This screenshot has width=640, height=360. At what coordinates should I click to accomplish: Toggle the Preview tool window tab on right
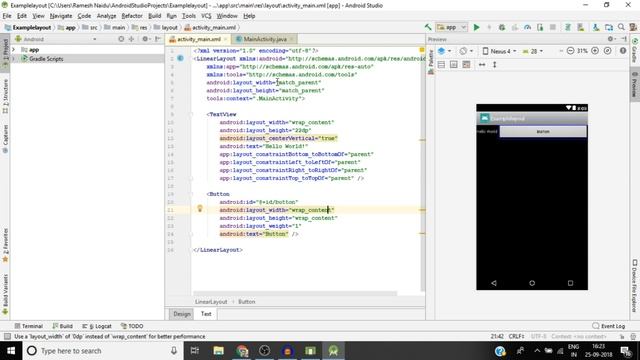(635, 85)
